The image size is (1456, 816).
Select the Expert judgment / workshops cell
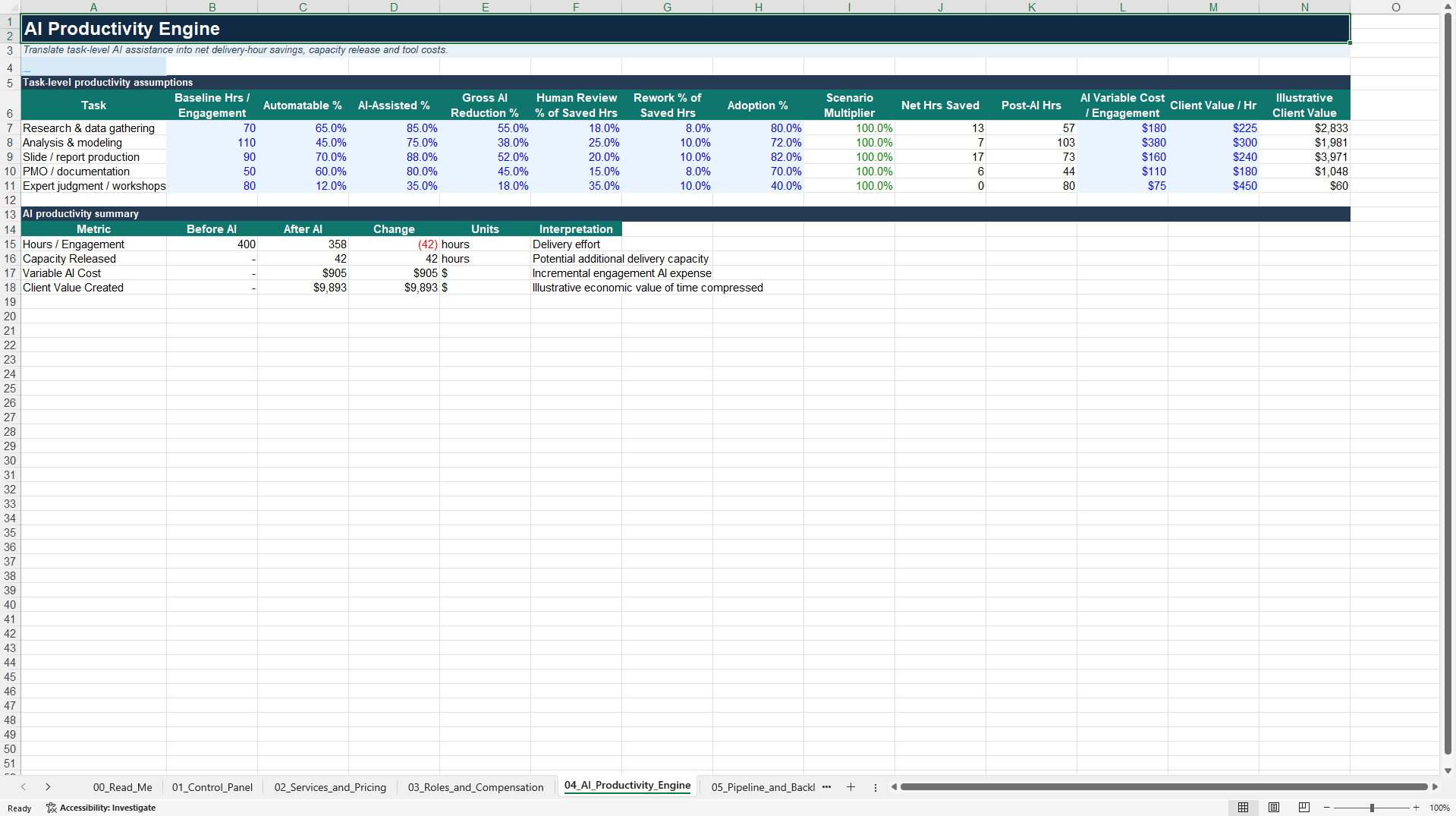point(93,186)
